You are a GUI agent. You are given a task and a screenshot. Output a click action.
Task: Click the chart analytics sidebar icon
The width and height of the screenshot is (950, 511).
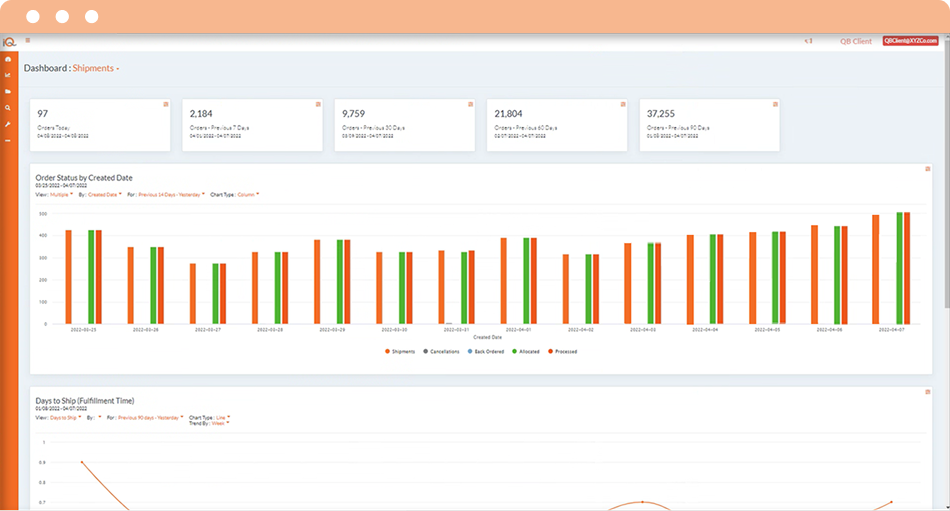[8, 75]
